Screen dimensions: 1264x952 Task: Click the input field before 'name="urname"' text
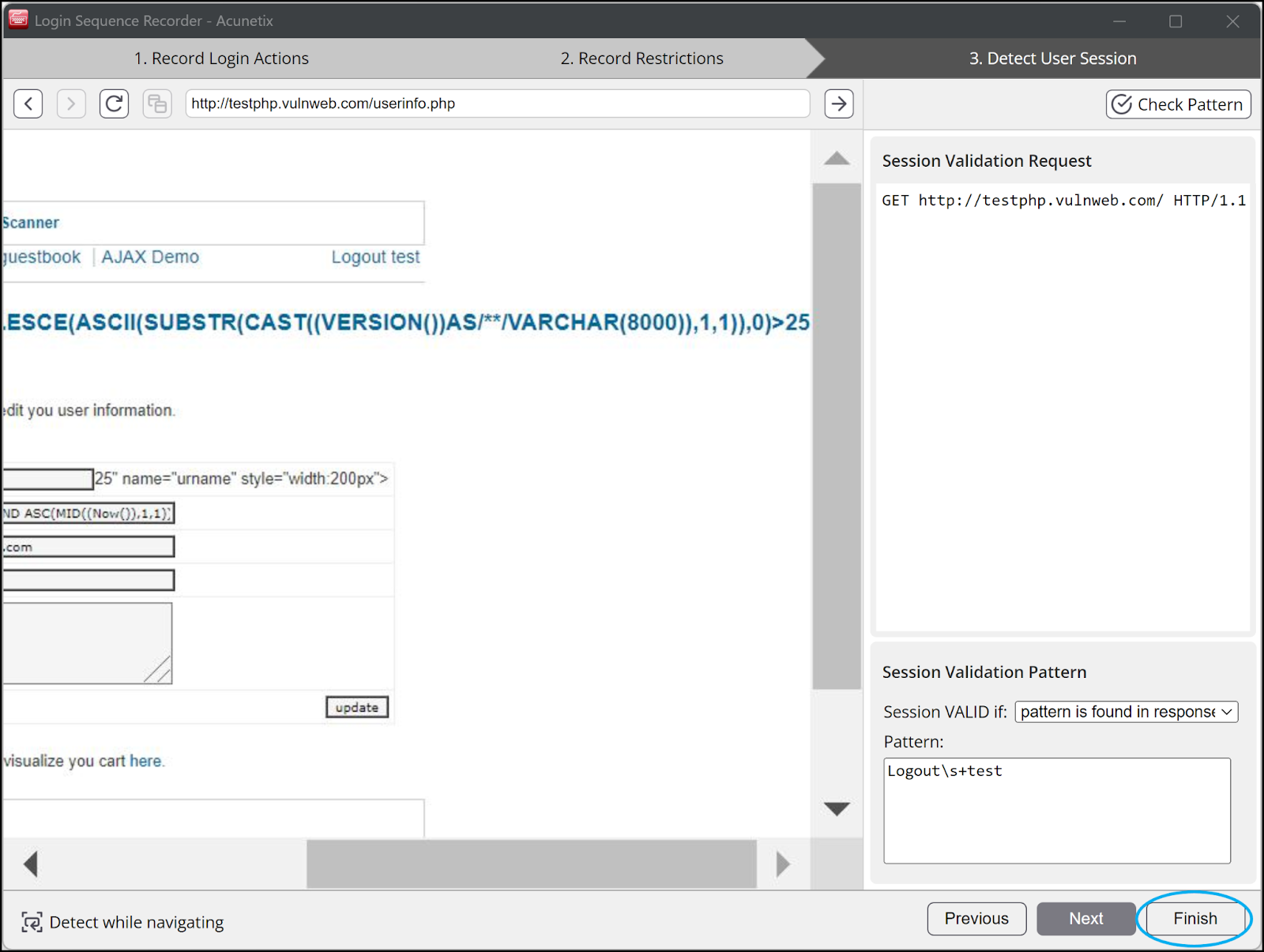click(x=47, y=479)
